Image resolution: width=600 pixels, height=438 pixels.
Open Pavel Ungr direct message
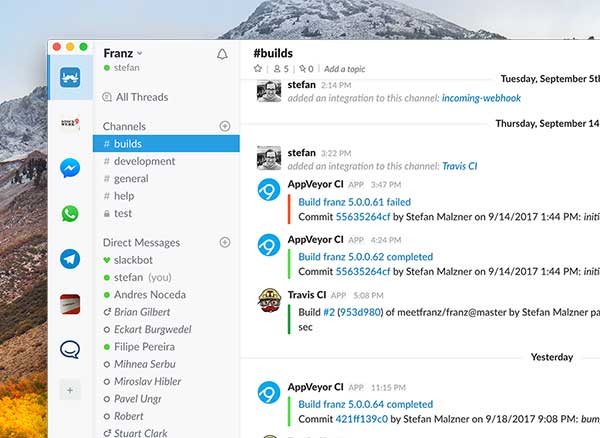pyautogui.click(x=166, y=399)
